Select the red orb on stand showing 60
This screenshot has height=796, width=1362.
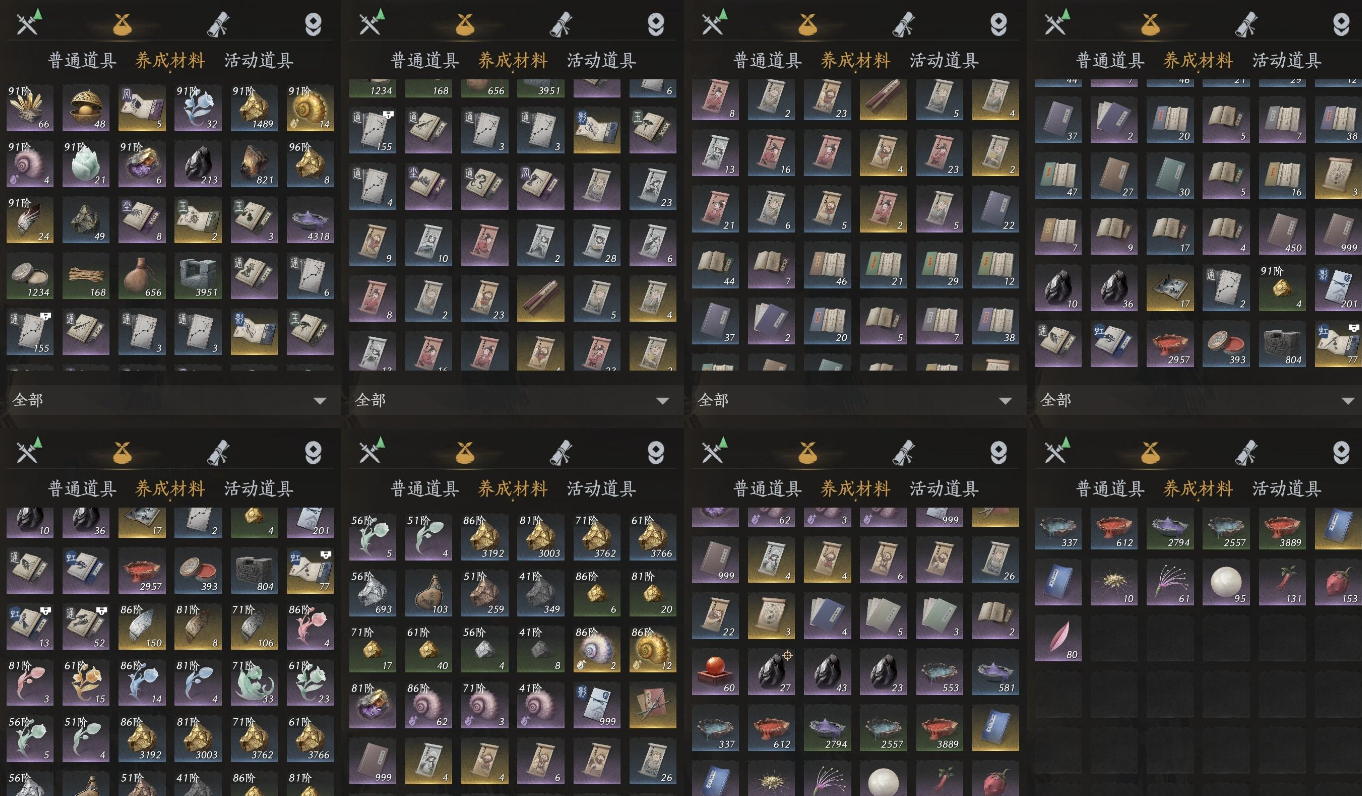pyautogui.click(x=716, y=672)
